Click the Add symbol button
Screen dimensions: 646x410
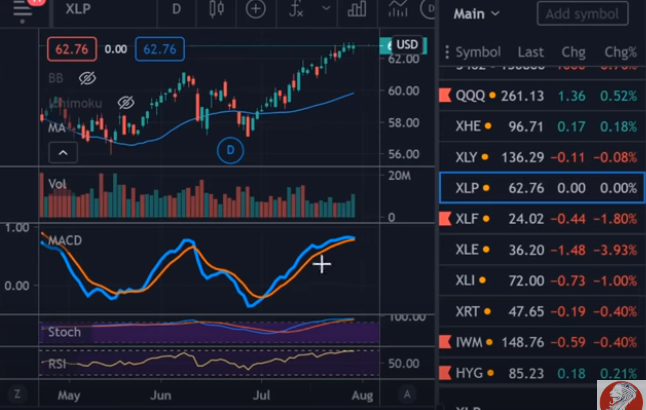[x=583, y=14]
